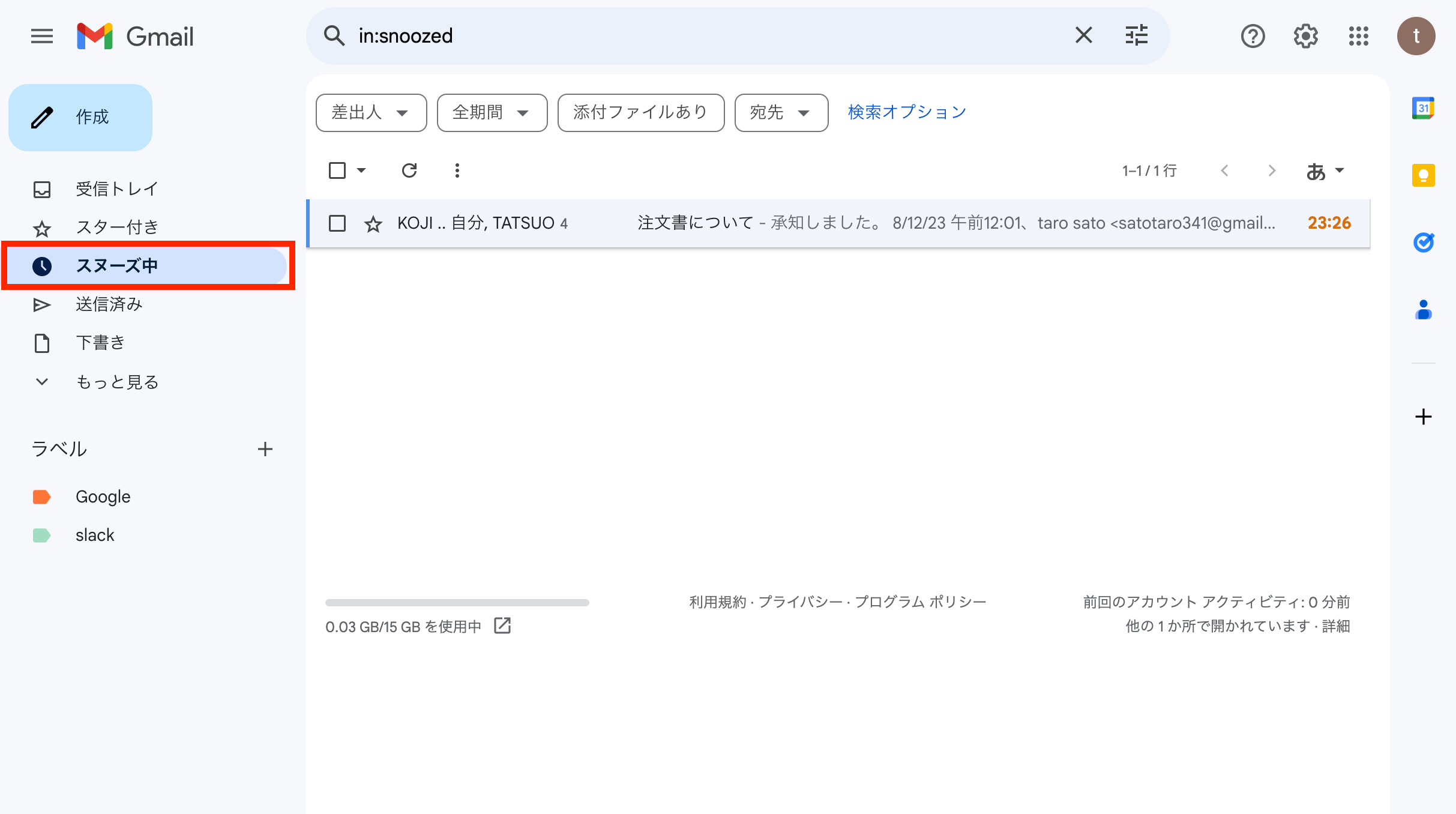
Task: Open the Google label
Action: (x=103, y=496)
